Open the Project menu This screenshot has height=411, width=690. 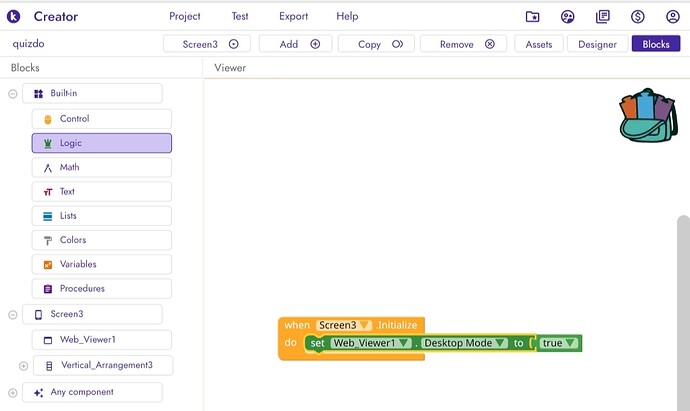coord(185,16)
